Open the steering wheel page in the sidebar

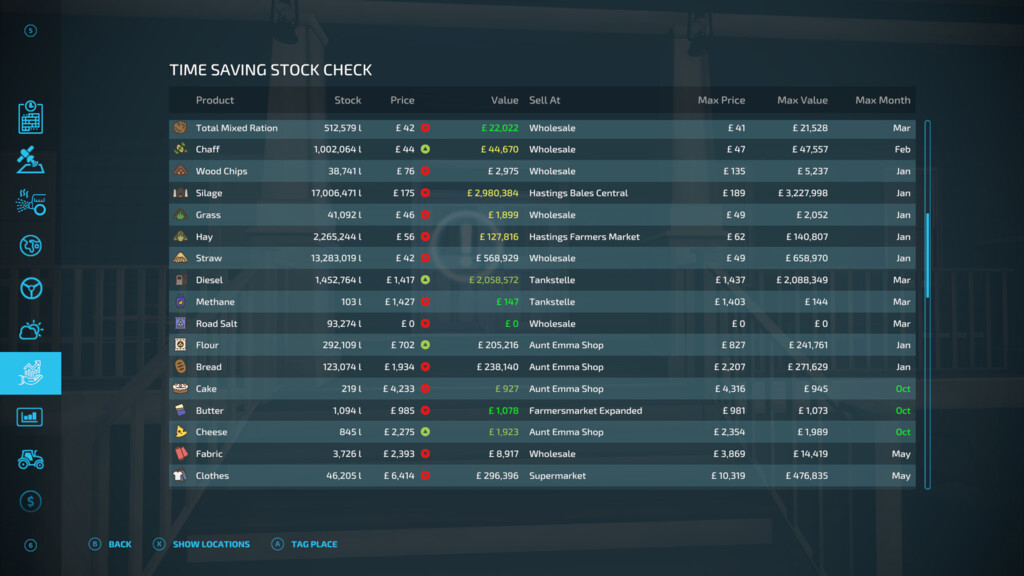31,288
